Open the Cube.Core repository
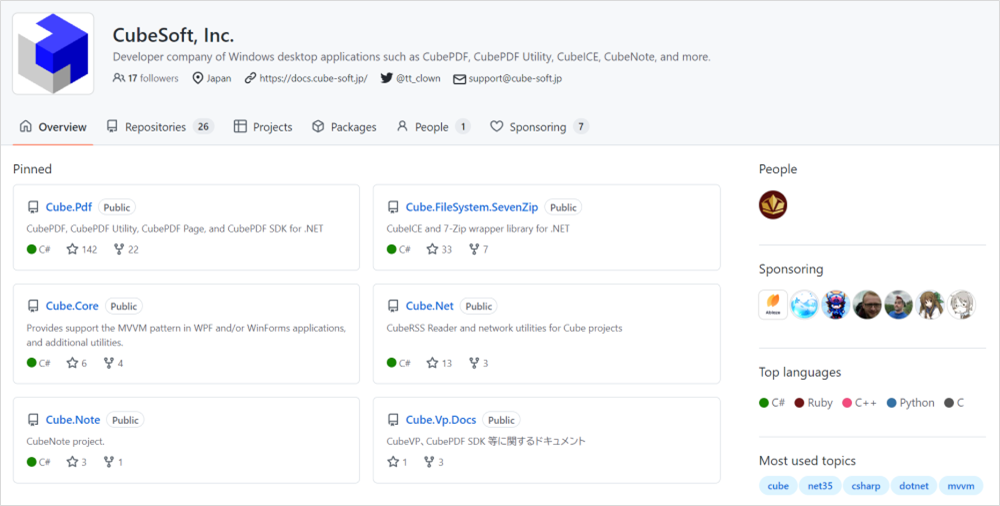 point(72,306)
